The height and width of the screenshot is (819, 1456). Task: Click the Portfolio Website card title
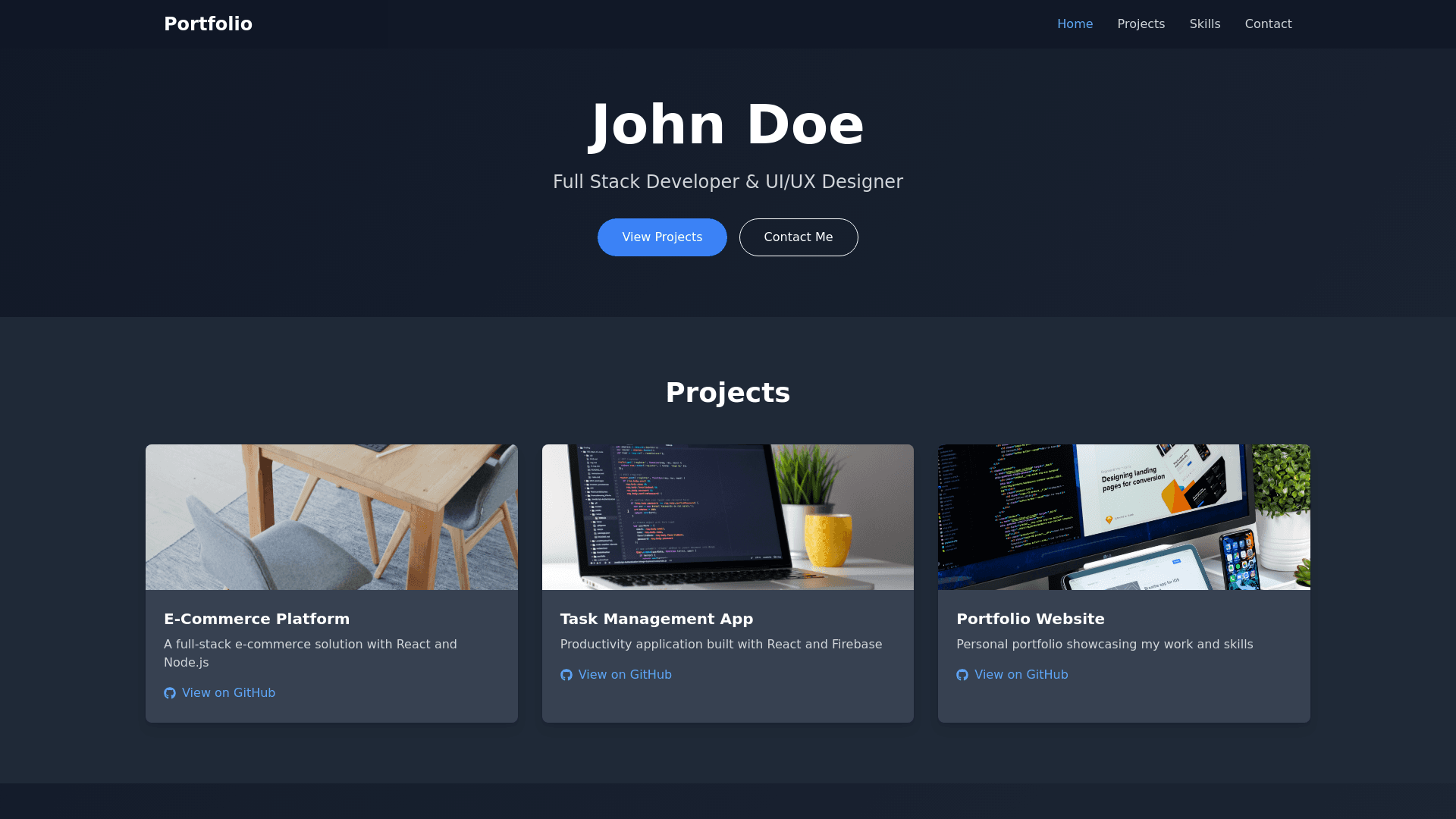point(1030,619)
